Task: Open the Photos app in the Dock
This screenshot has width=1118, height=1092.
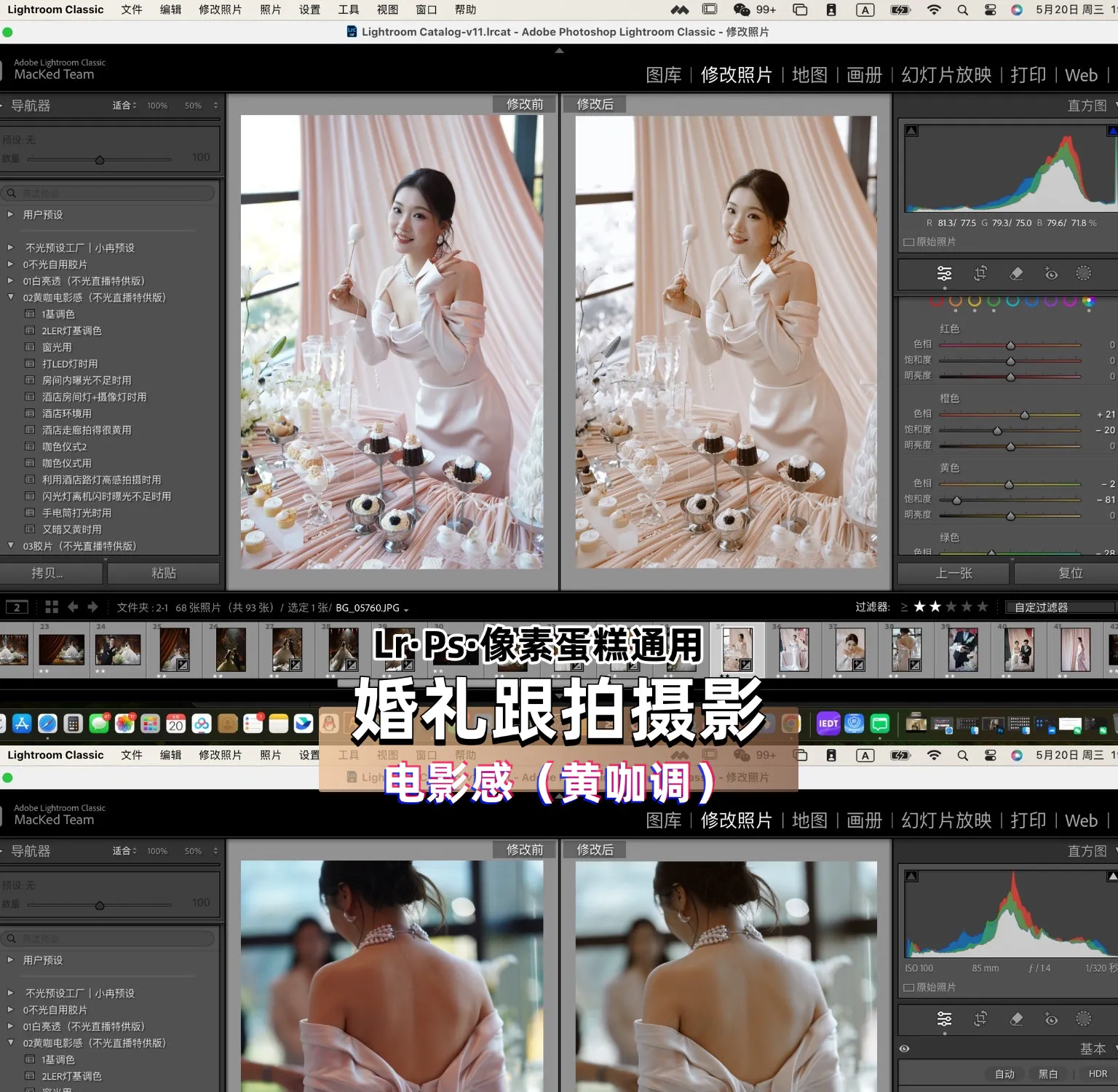Action: tap(125, 723)
